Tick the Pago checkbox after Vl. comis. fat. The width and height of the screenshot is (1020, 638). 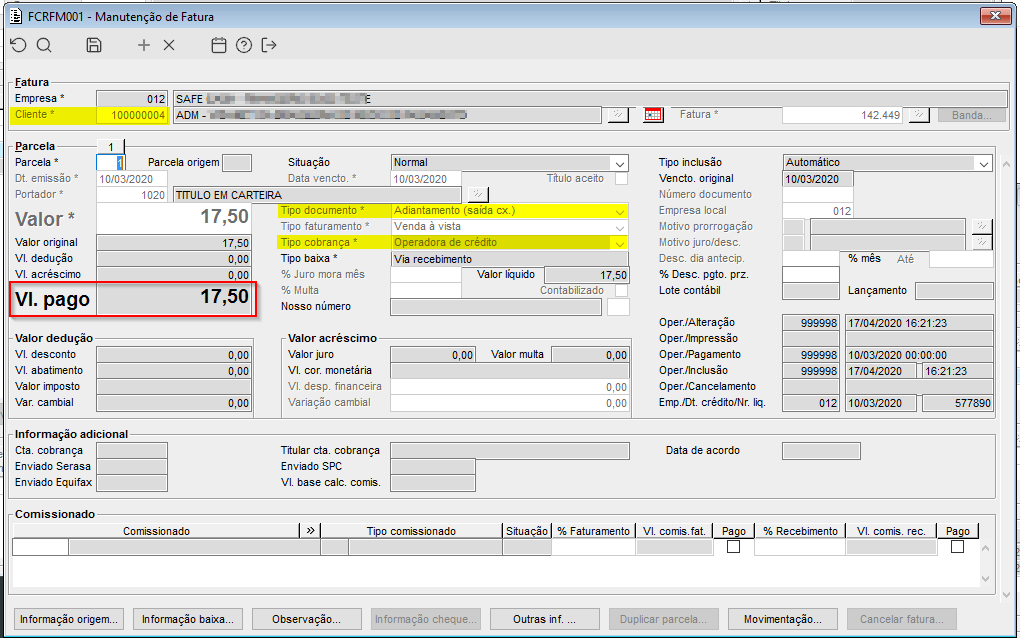click(733, 547)
